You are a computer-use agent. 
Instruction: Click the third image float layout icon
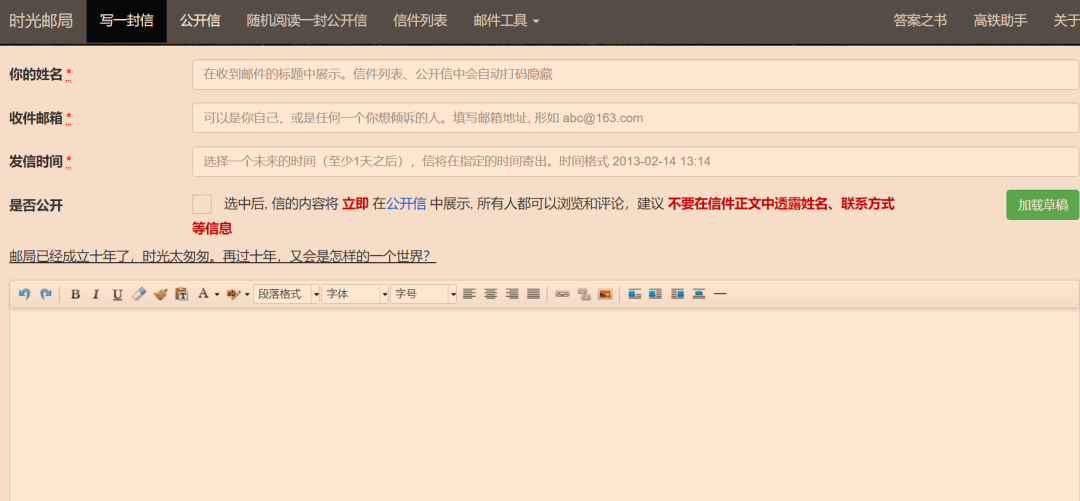678,294
